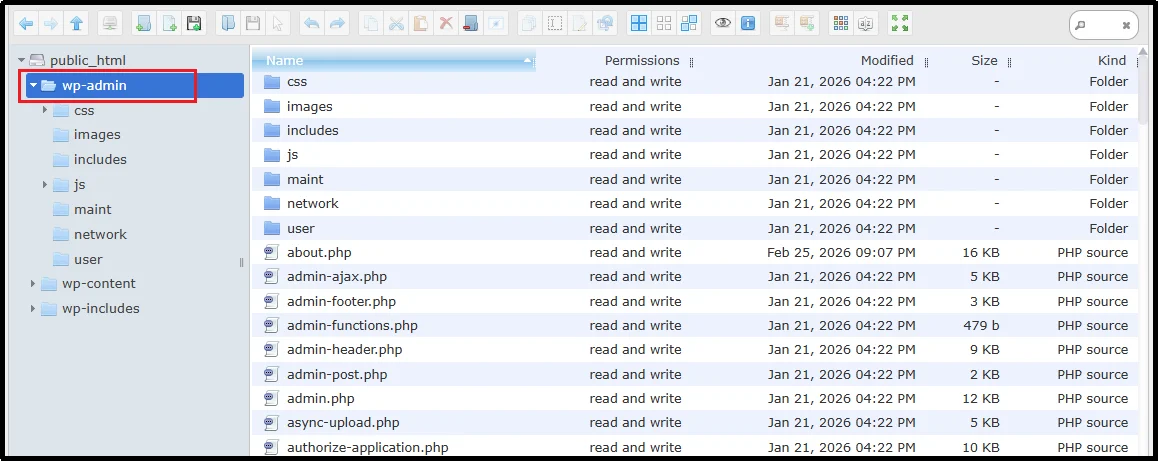
Task: Select wp-content in the folder tree
Action: 98,284
